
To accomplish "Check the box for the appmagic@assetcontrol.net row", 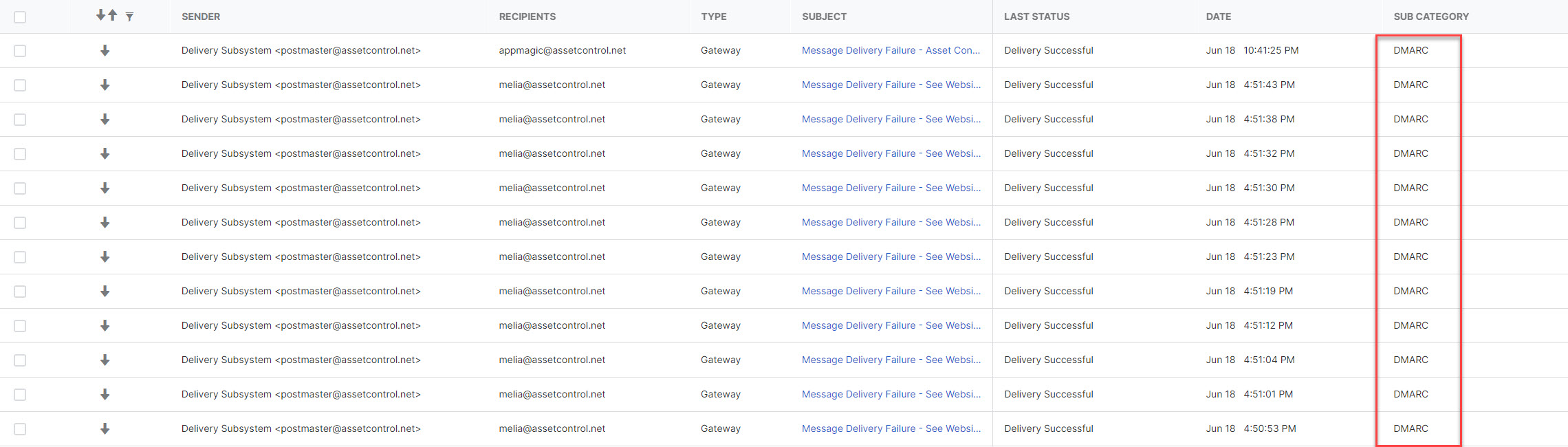I will pos(20,51).
